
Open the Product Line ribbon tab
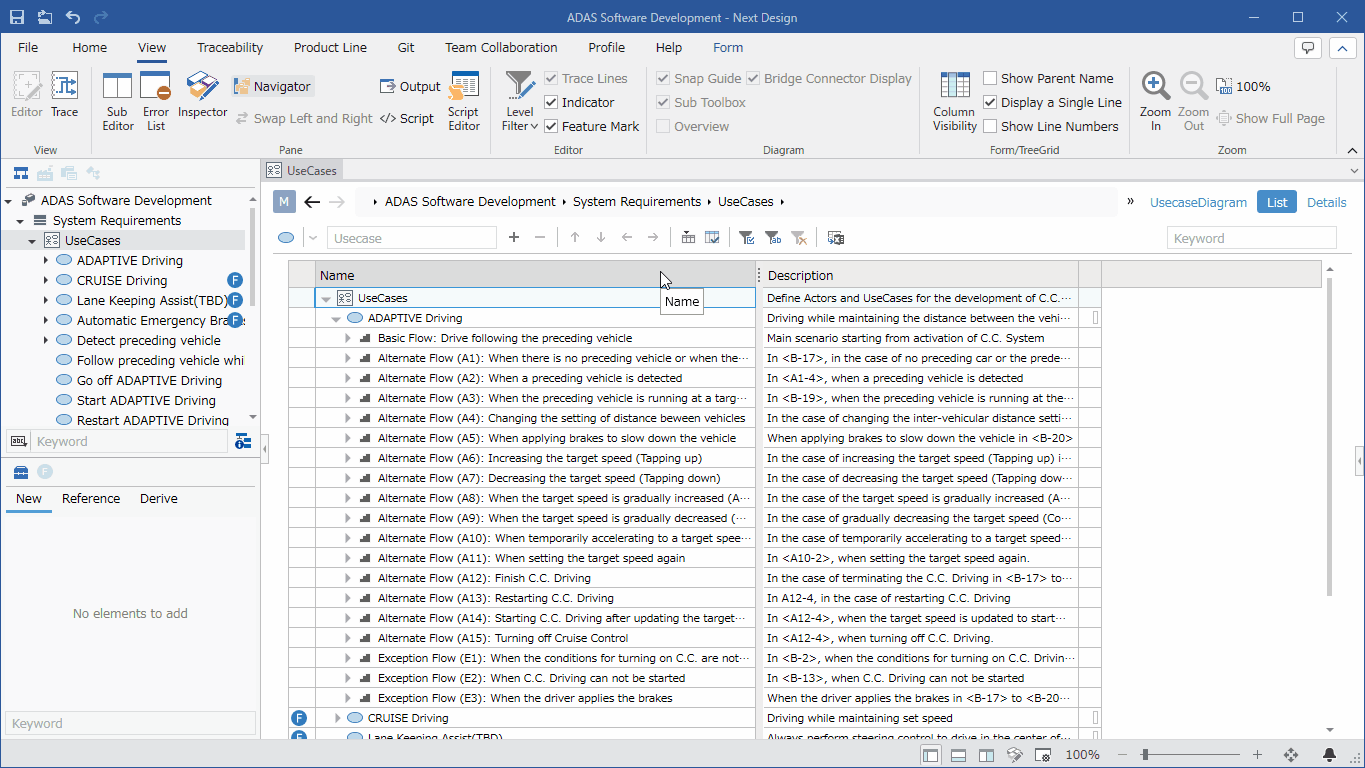[330, 47]
